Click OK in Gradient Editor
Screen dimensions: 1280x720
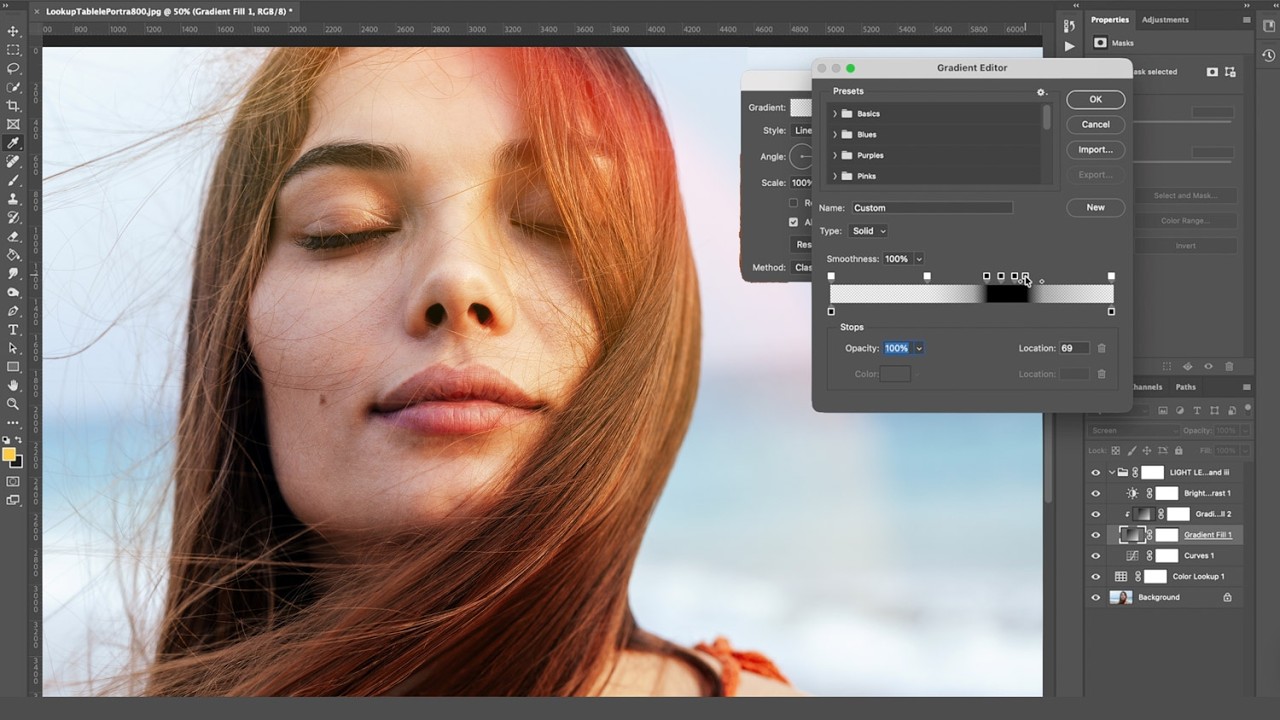1095,100
